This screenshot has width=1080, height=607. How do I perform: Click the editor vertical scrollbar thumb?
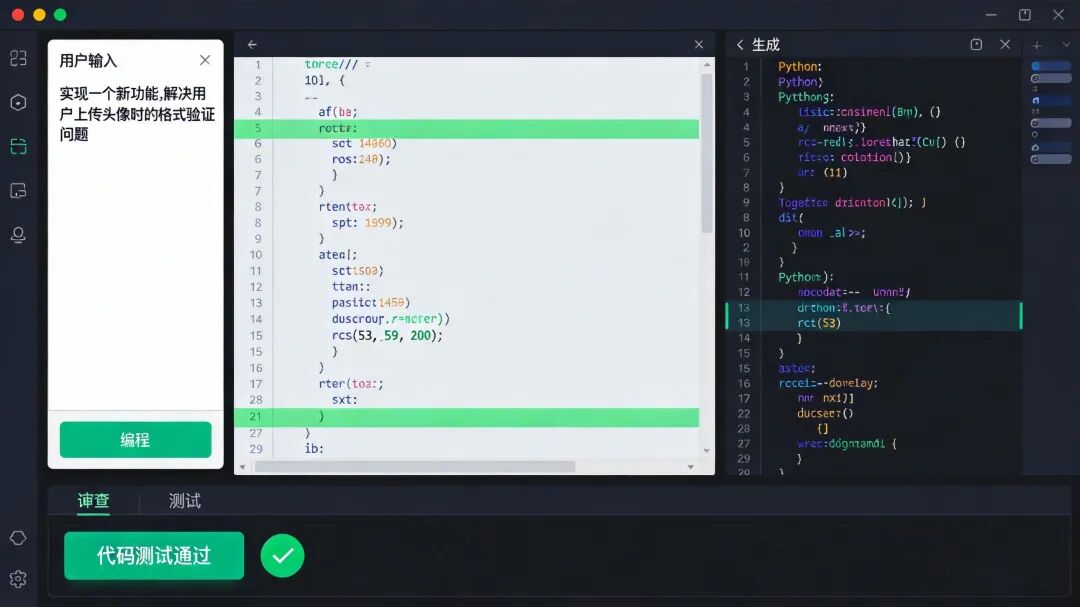[707, 153]
